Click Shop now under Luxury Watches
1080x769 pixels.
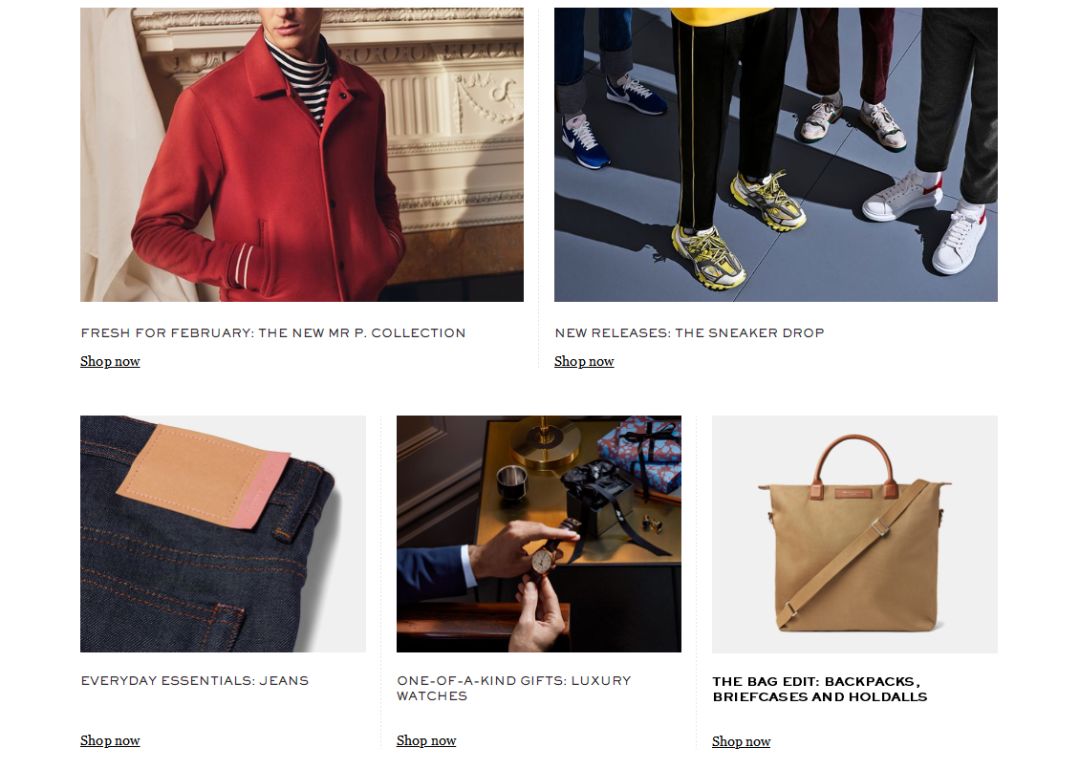click(x=426, y=740)
